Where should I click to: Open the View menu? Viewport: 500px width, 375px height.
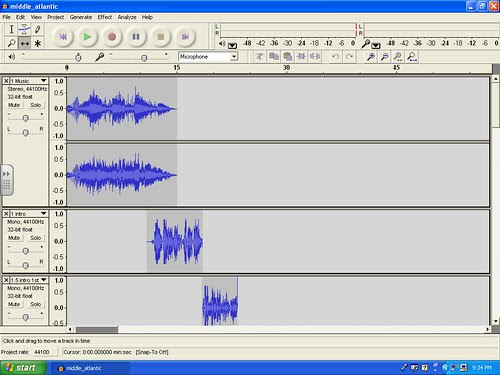click(x=36, y=17)
